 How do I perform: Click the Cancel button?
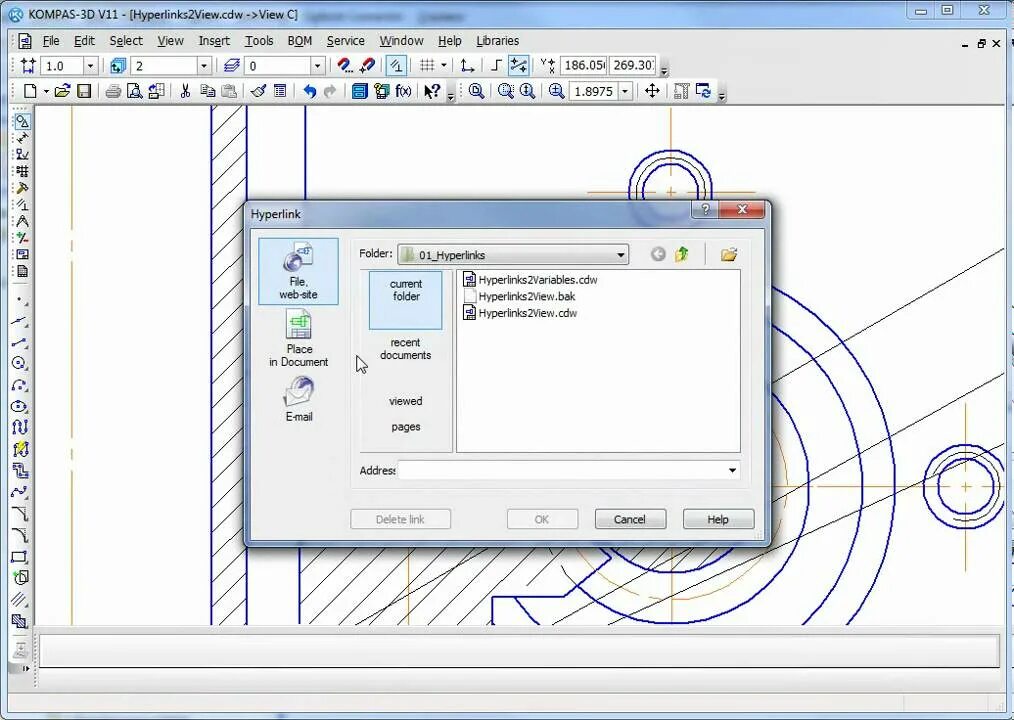coord(630,519)
